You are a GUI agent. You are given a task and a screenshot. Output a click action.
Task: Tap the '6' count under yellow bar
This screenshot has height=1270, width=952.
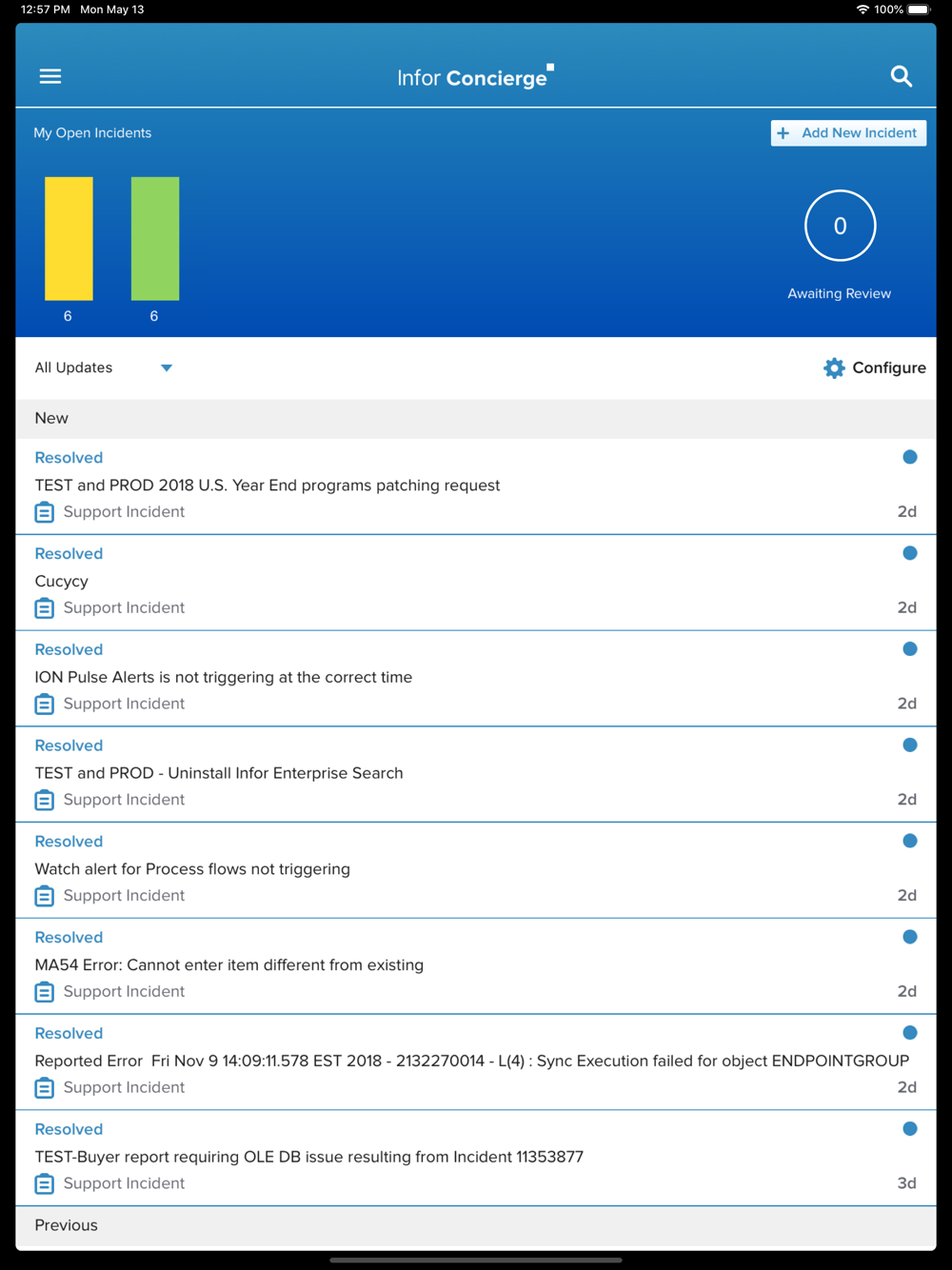point(68,316)
